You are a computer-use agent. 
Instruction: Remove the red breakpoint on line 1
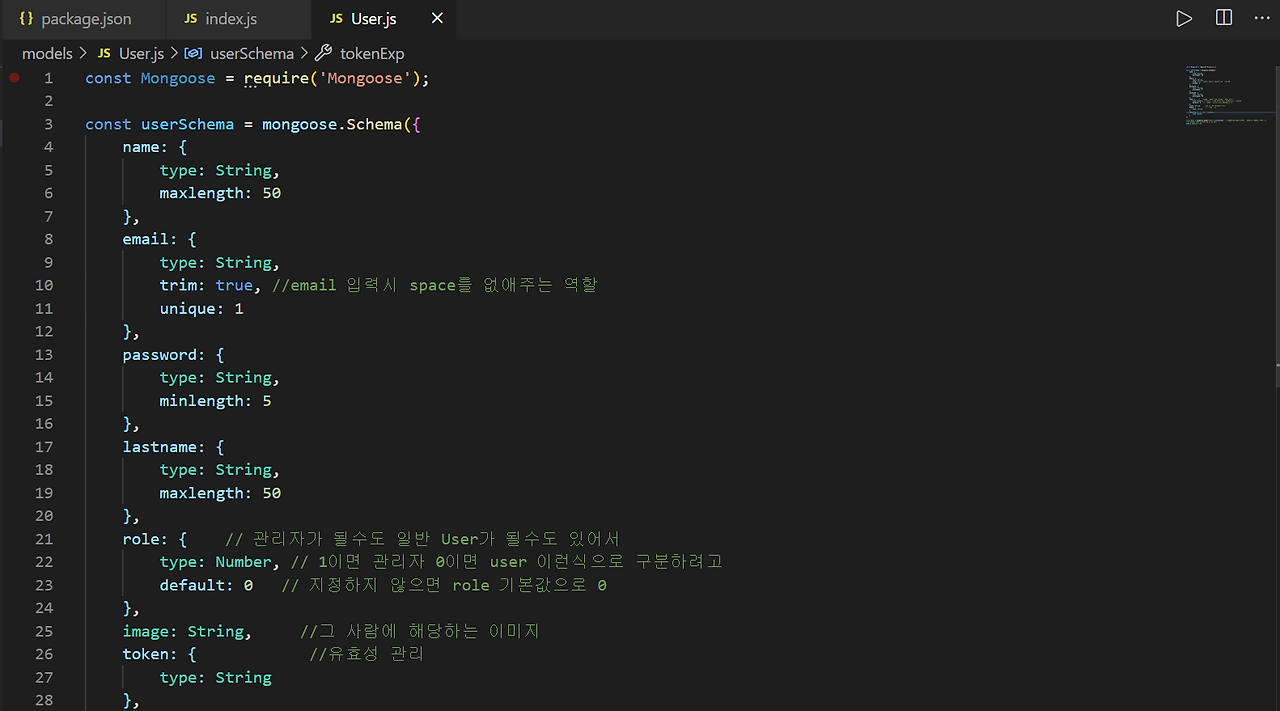pos(14,76)
